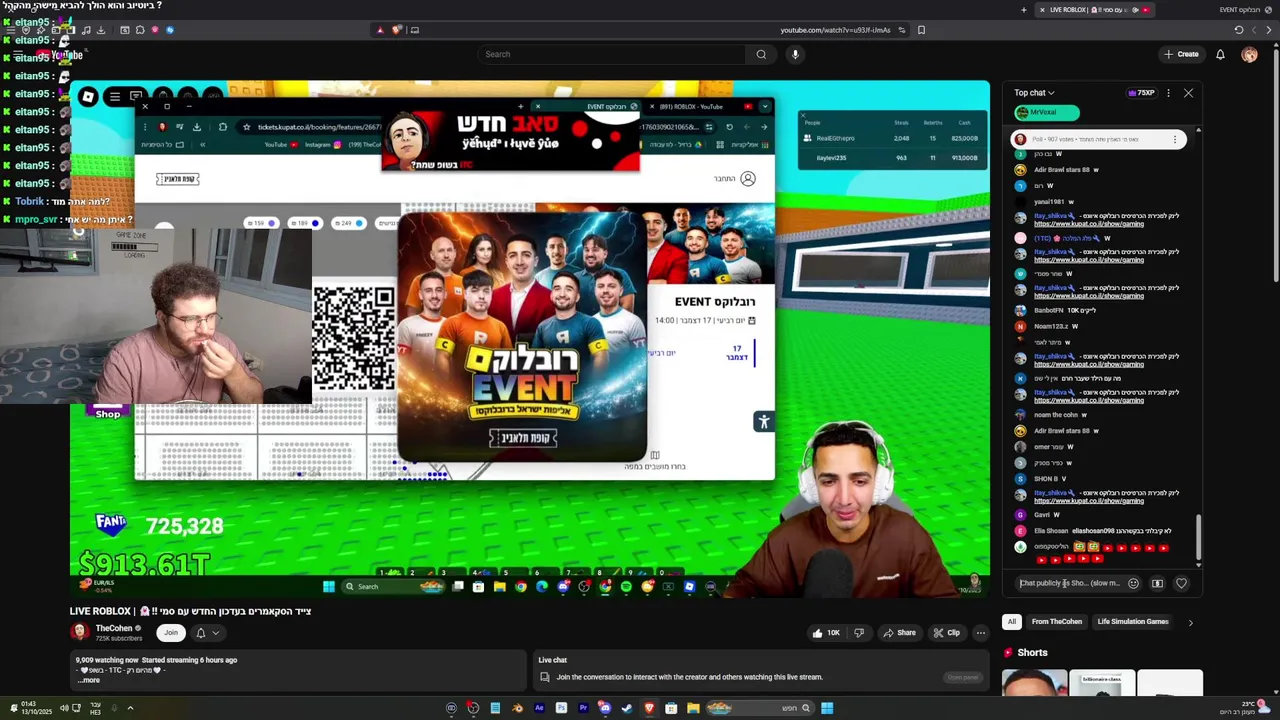Open the bottom-most kupat.co.il gaming link

(1089, 501)
